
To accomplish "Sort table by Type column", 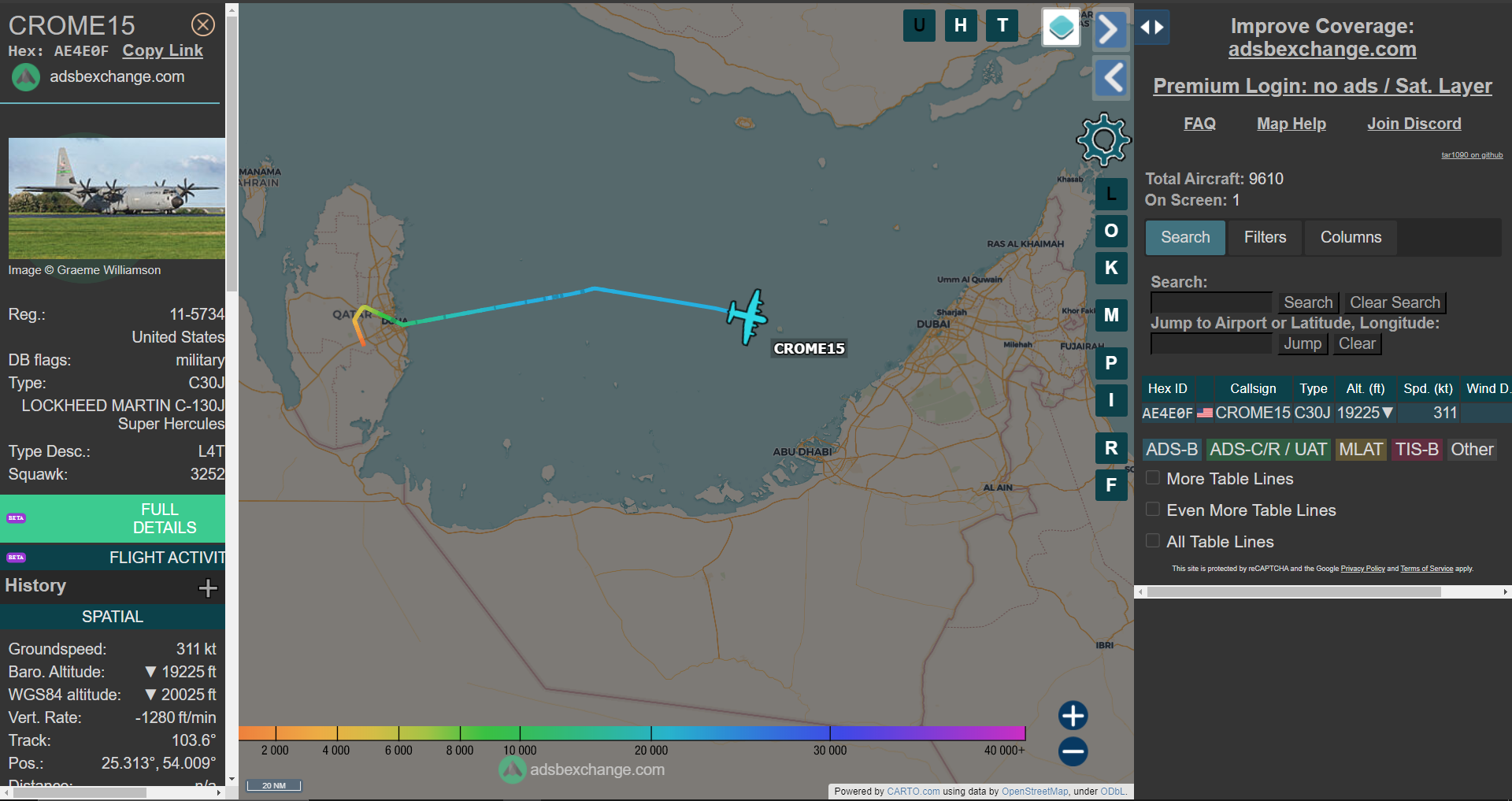I will pyautogui.click(x=1313, y=388).
